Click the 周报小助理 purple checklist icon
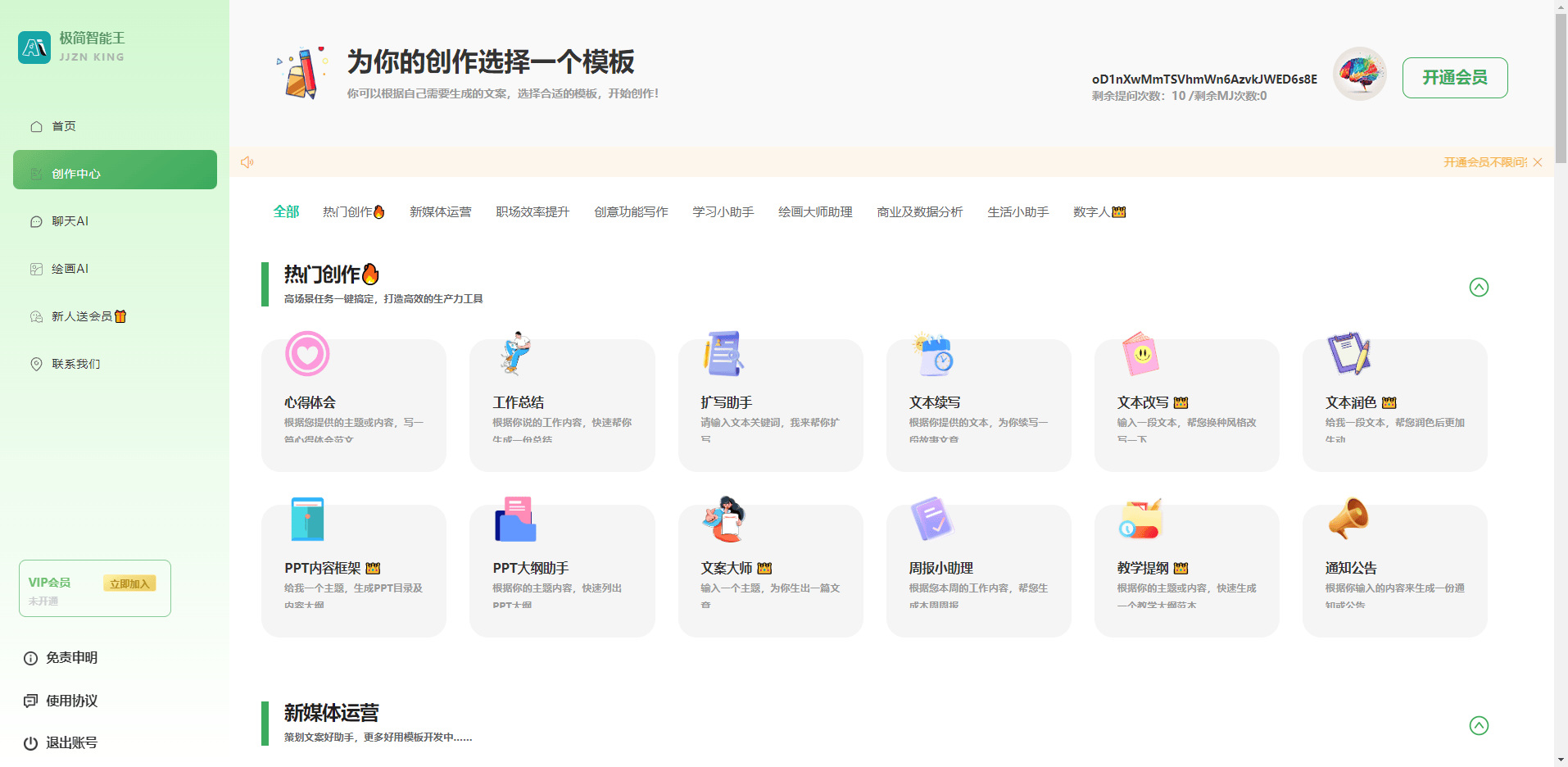 tap(932, 519)
